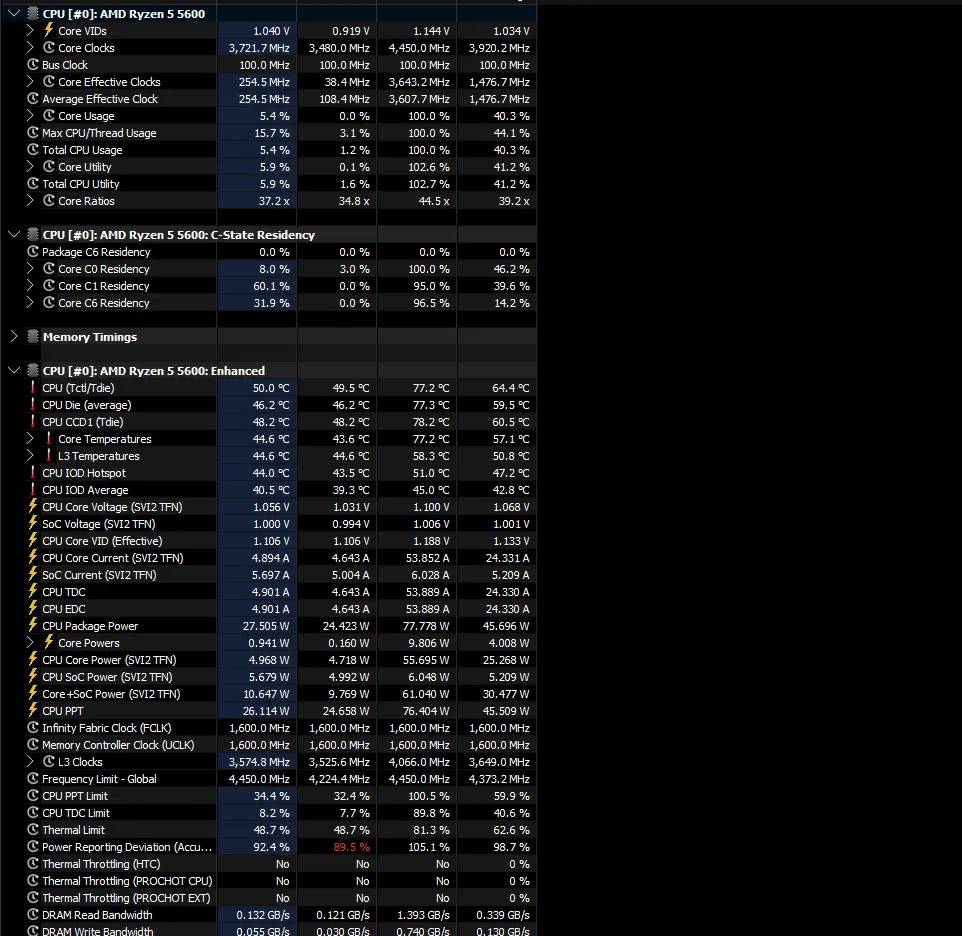This screenshot has width=962, height=936.
Task: Select the CPU TDC Limit row label
Action: [76, 813]
